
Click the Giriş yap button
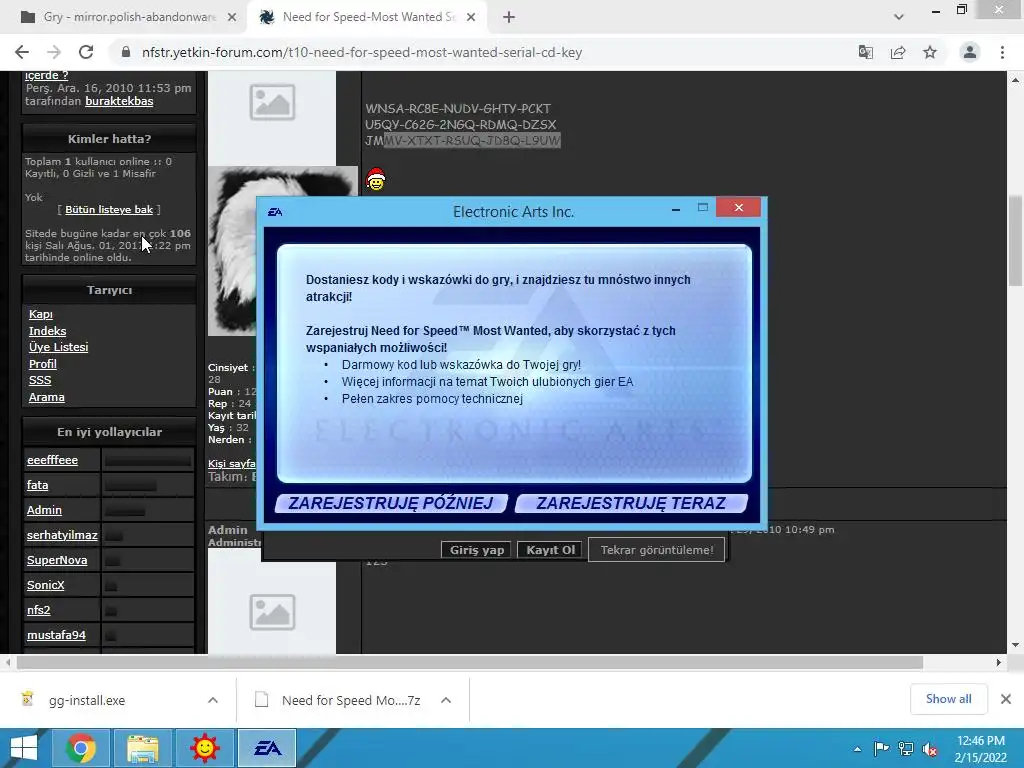[x=476, y=550]
